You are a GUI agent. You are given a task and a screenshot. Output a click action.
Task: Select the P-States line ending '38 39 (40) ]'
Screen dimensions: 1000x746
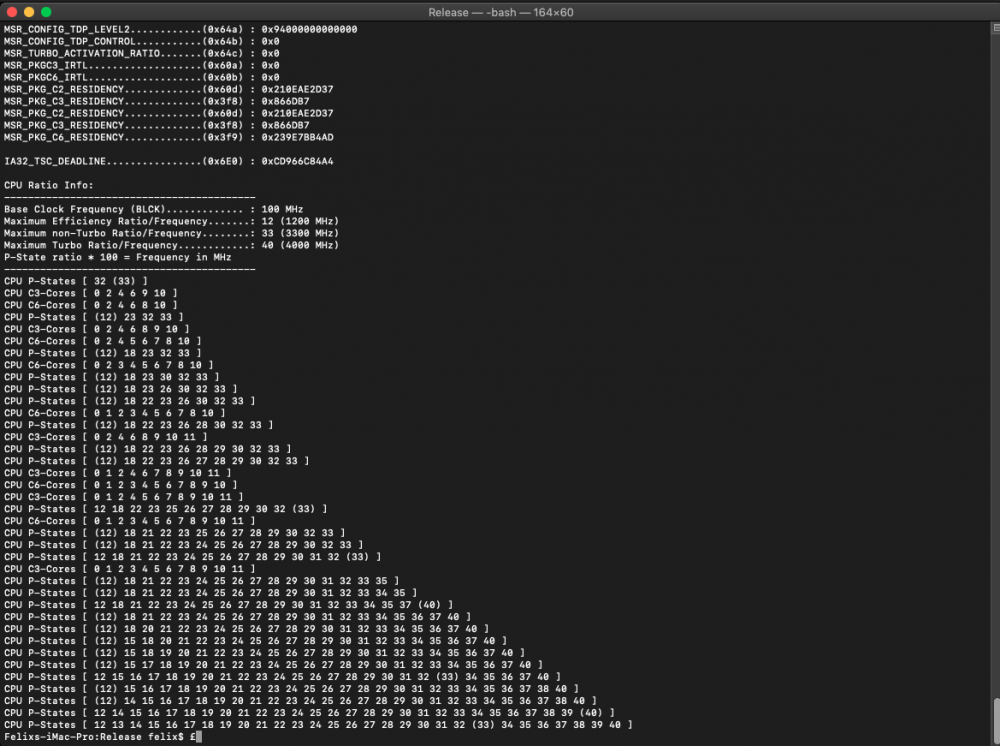point(309,713)
